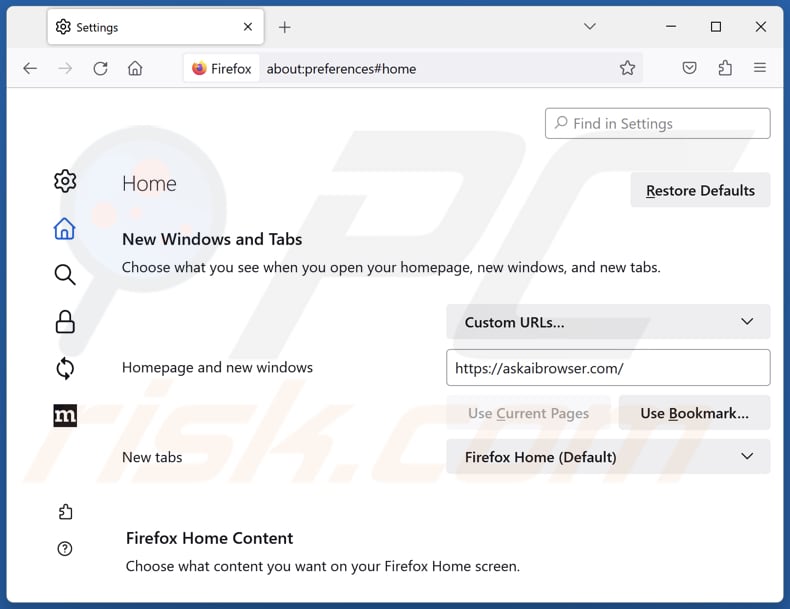The height and width of the screenshot is (609, 790).
Task: Open the Sync settings category
Action: click(65, 368)
